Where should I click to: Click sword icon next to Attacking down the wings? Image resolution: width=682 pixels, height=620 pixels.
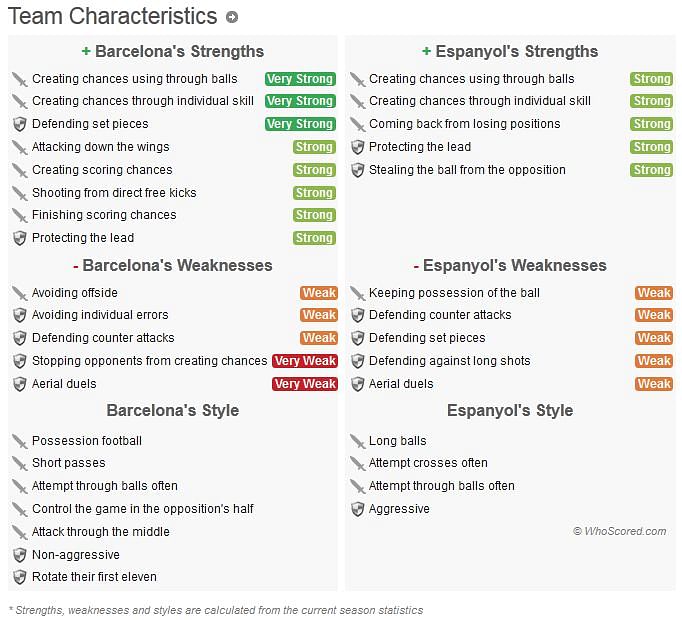20,147
